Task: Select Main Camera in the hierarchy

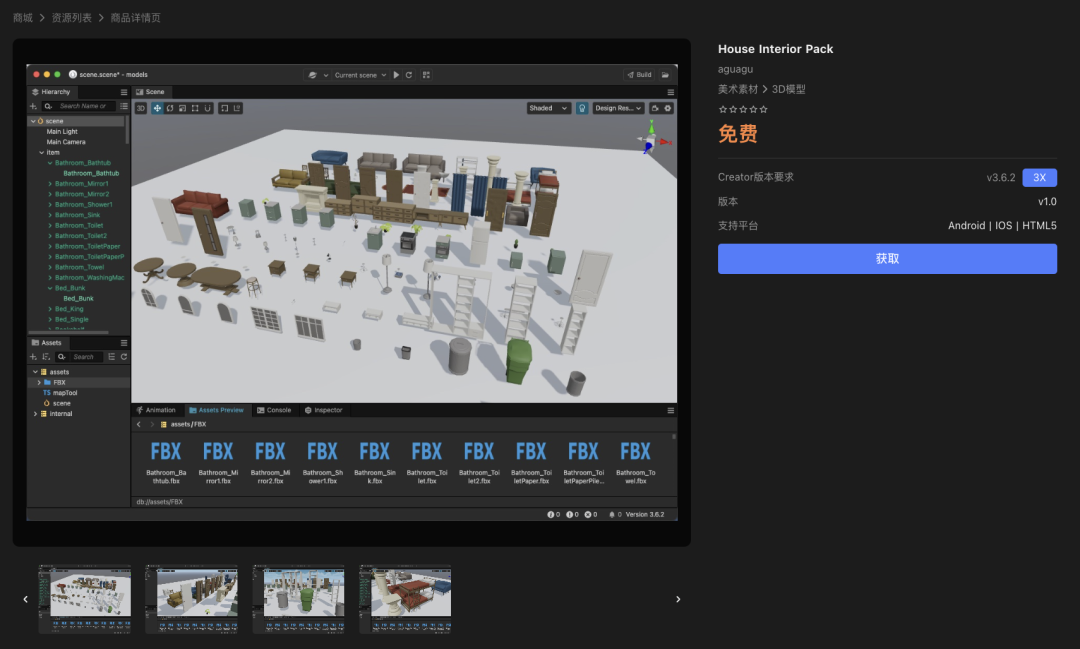Action: tap(66, 142)
